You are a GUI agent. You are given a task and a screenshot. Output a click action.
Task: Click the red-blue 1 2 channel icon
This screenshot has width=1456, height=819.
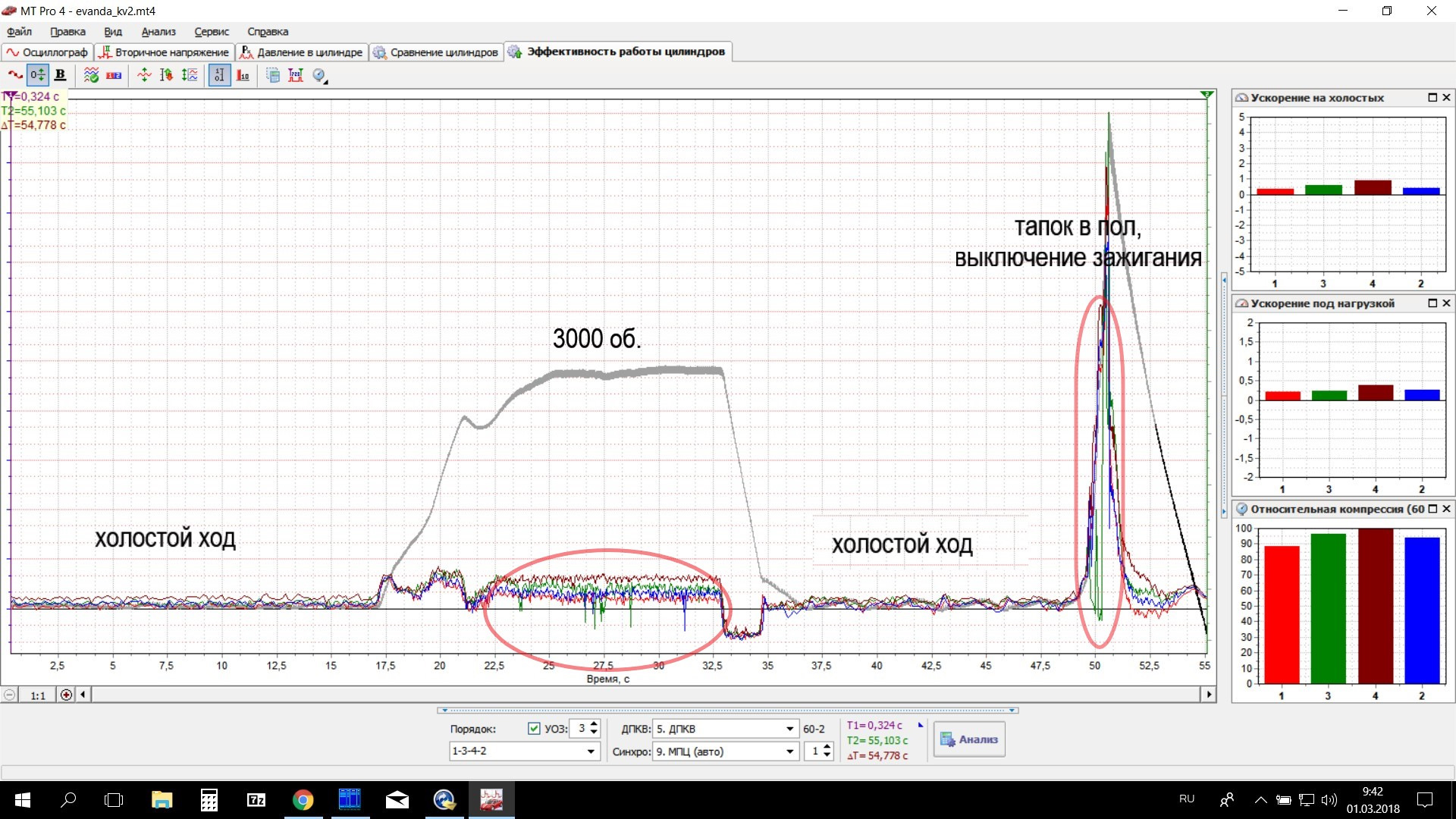(x=114, y=75)
